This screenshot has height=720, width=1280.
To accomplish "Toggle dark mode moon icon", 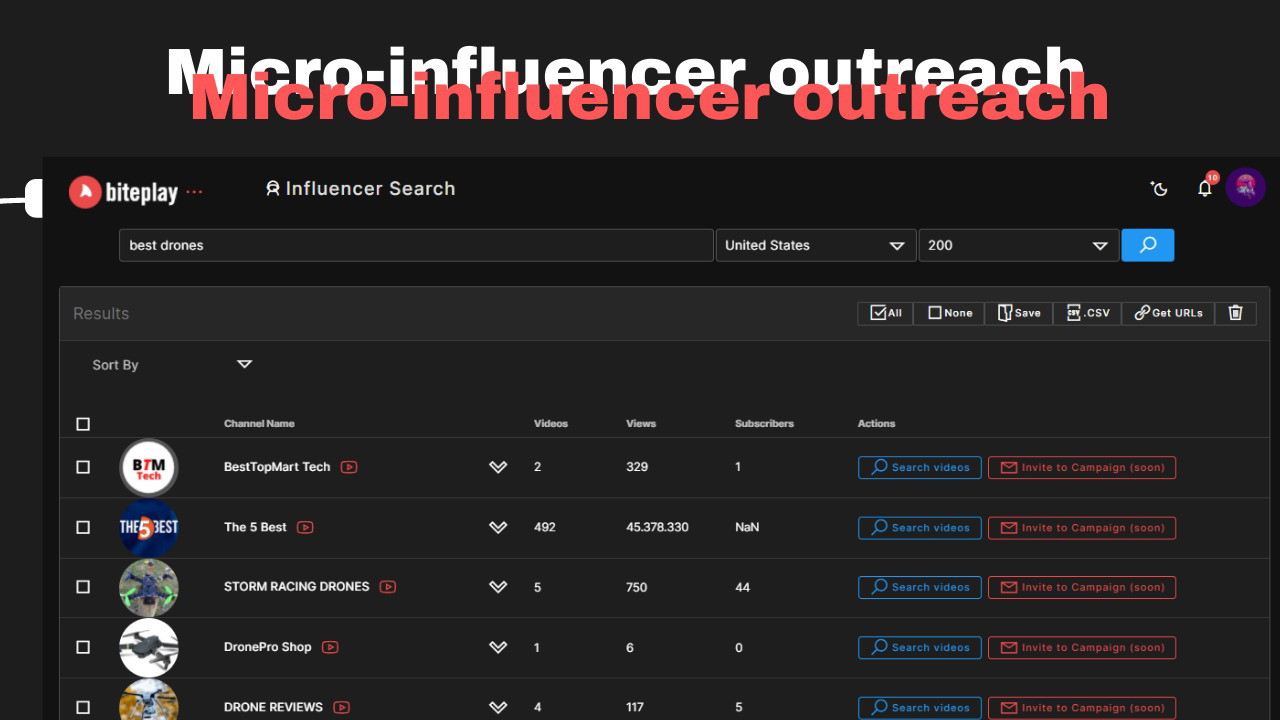I will point(1159,188).
